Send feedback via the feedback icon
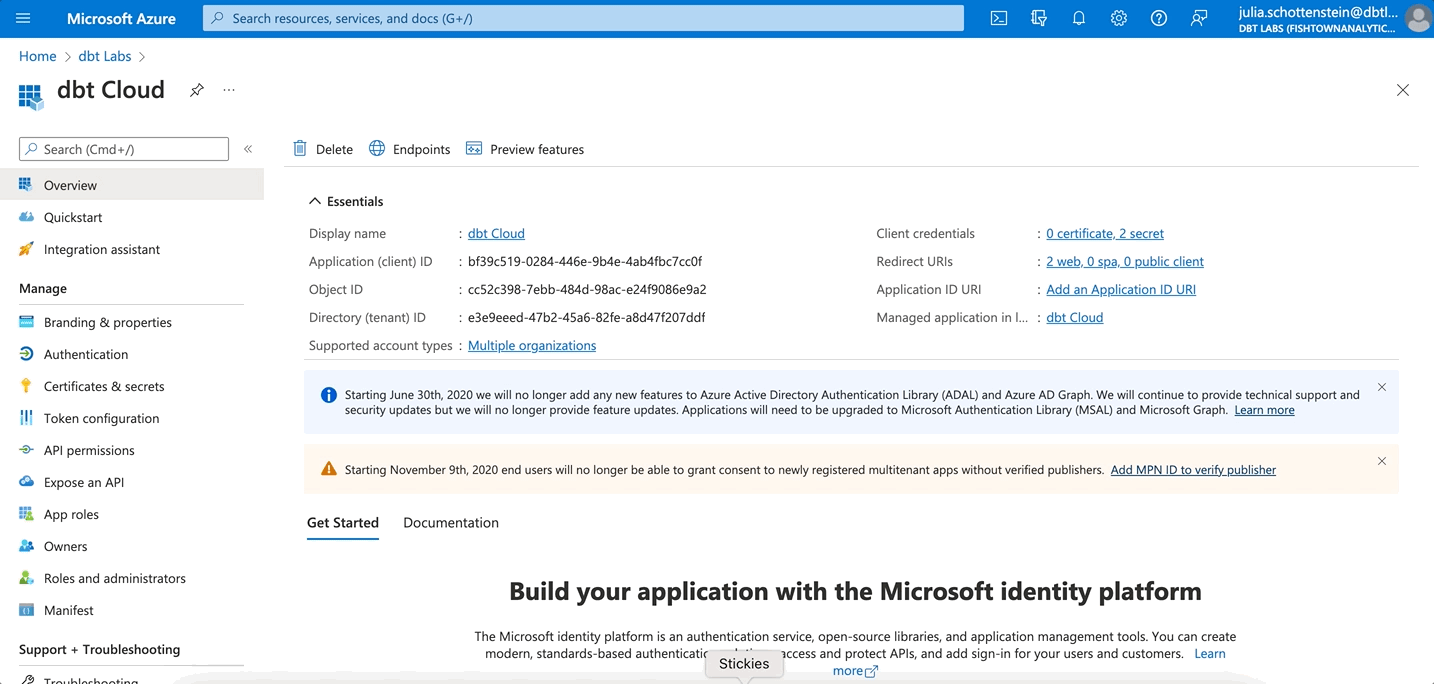This screenshot has width=1434, height=684. (1199, 17)
